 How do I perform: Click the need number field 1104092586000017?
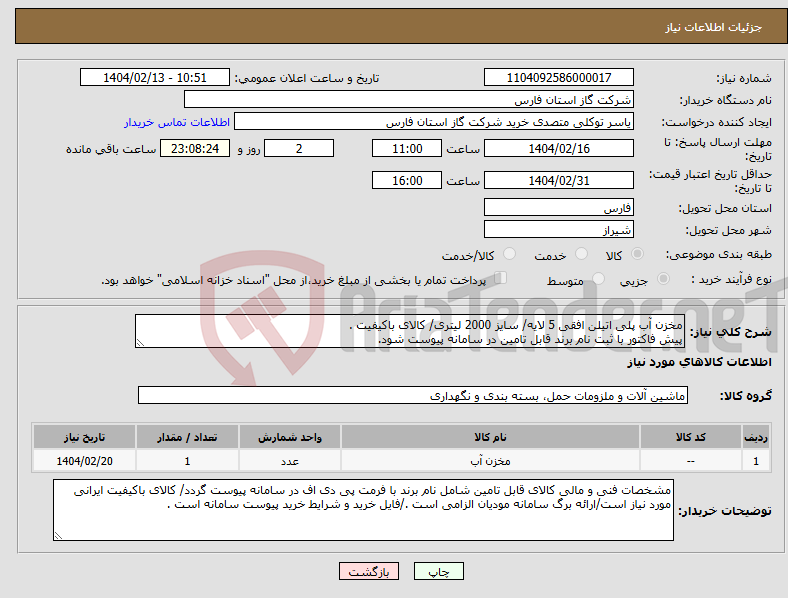pyautogui.click(x=559, y=77)
